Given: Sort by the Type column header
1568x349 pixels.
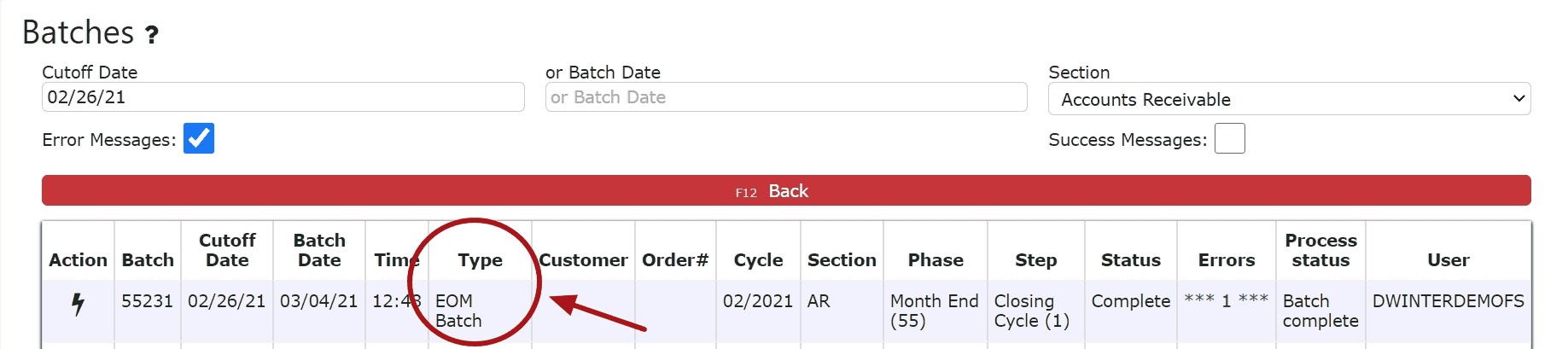Looking at the screenshot, I should click(480, 260).
